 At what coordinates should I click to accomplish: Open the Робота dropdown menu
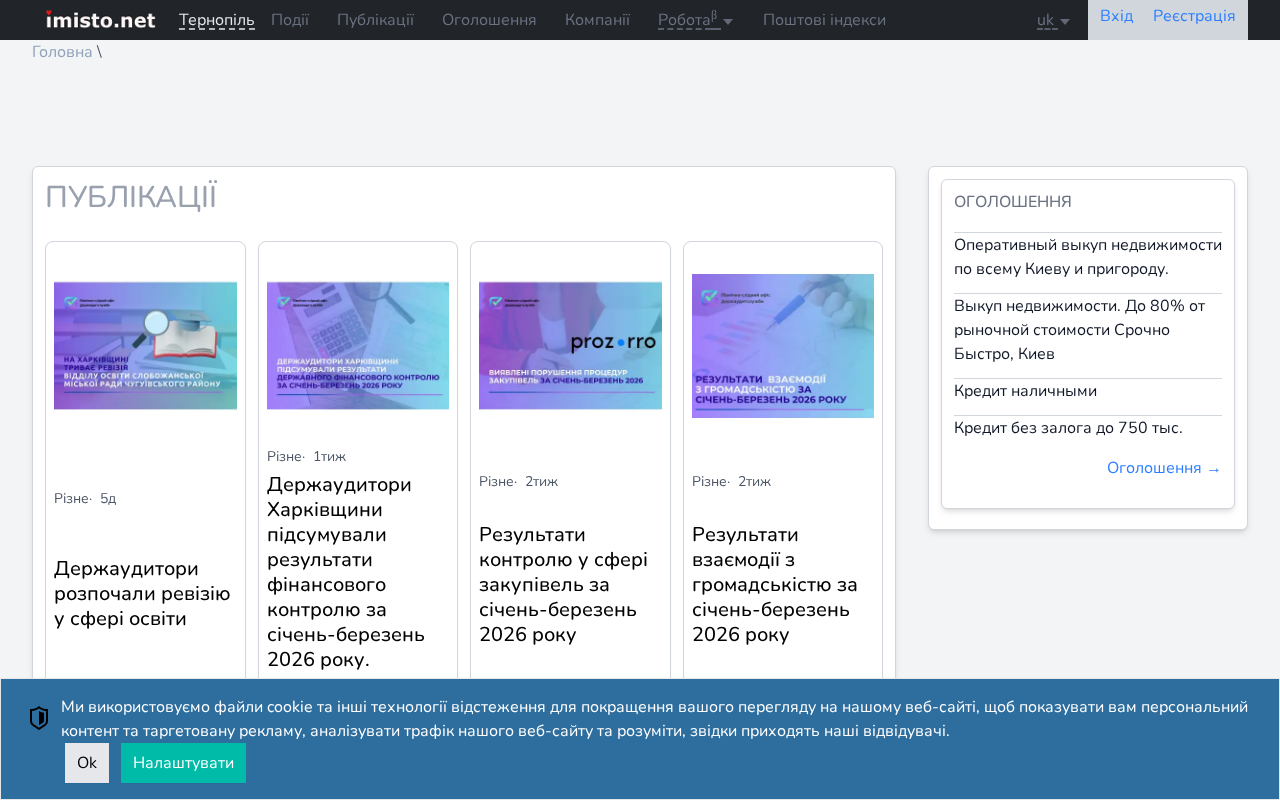(x=695, y=20)
